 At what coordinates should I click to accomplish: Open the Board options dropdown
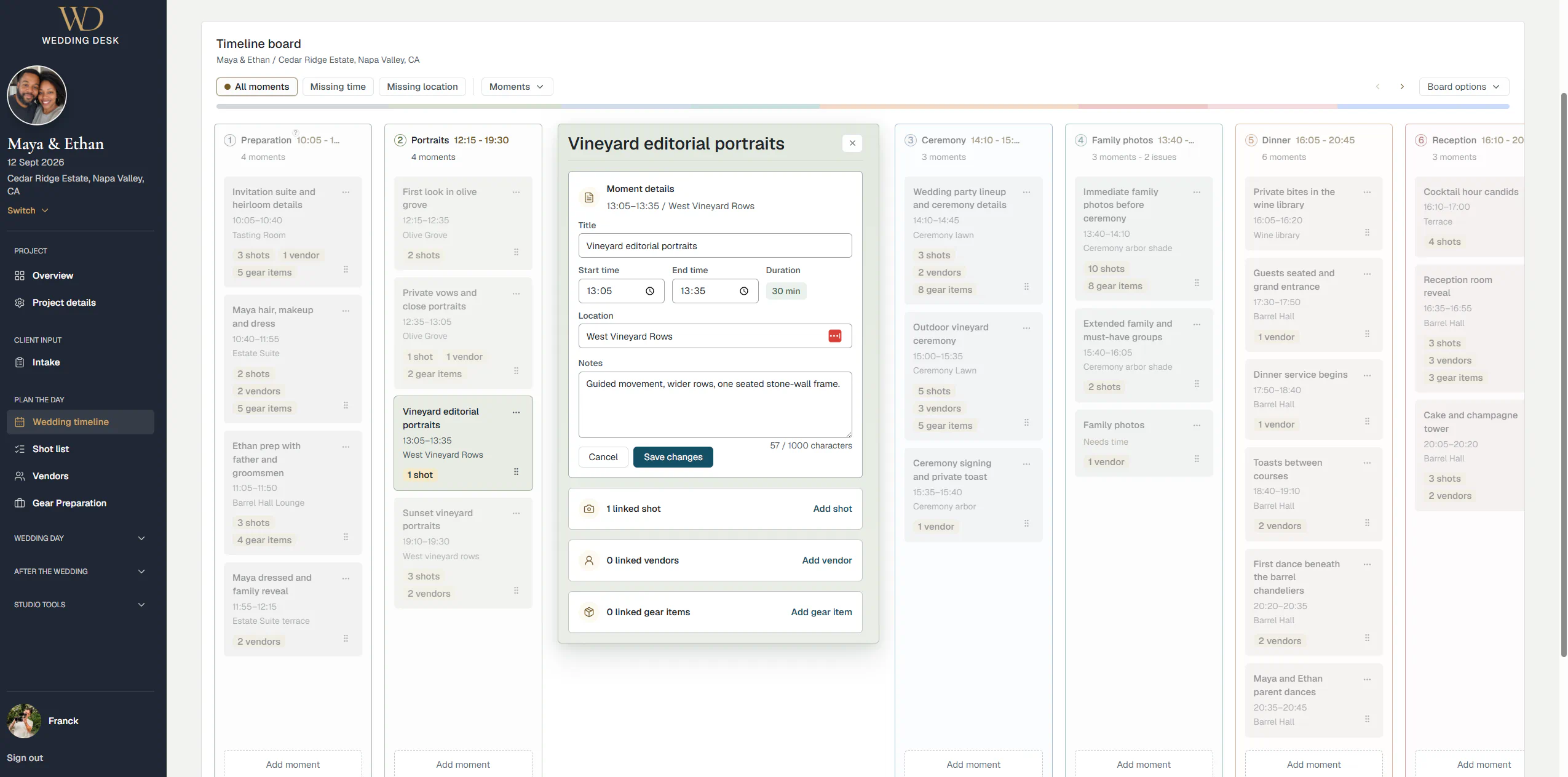tap(1463, 87)
